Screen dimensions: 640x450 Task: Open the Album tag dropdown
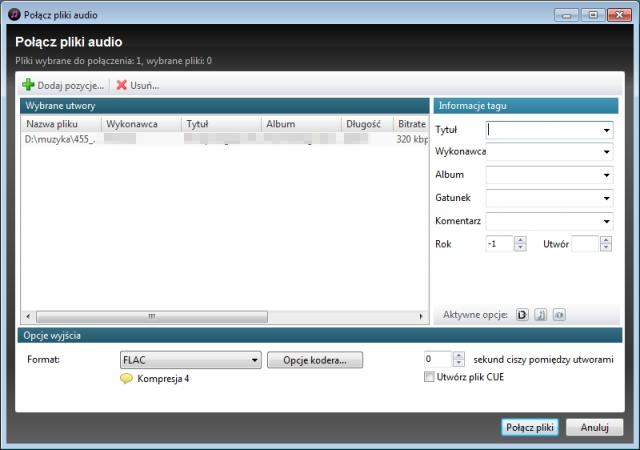click(607, 176)
